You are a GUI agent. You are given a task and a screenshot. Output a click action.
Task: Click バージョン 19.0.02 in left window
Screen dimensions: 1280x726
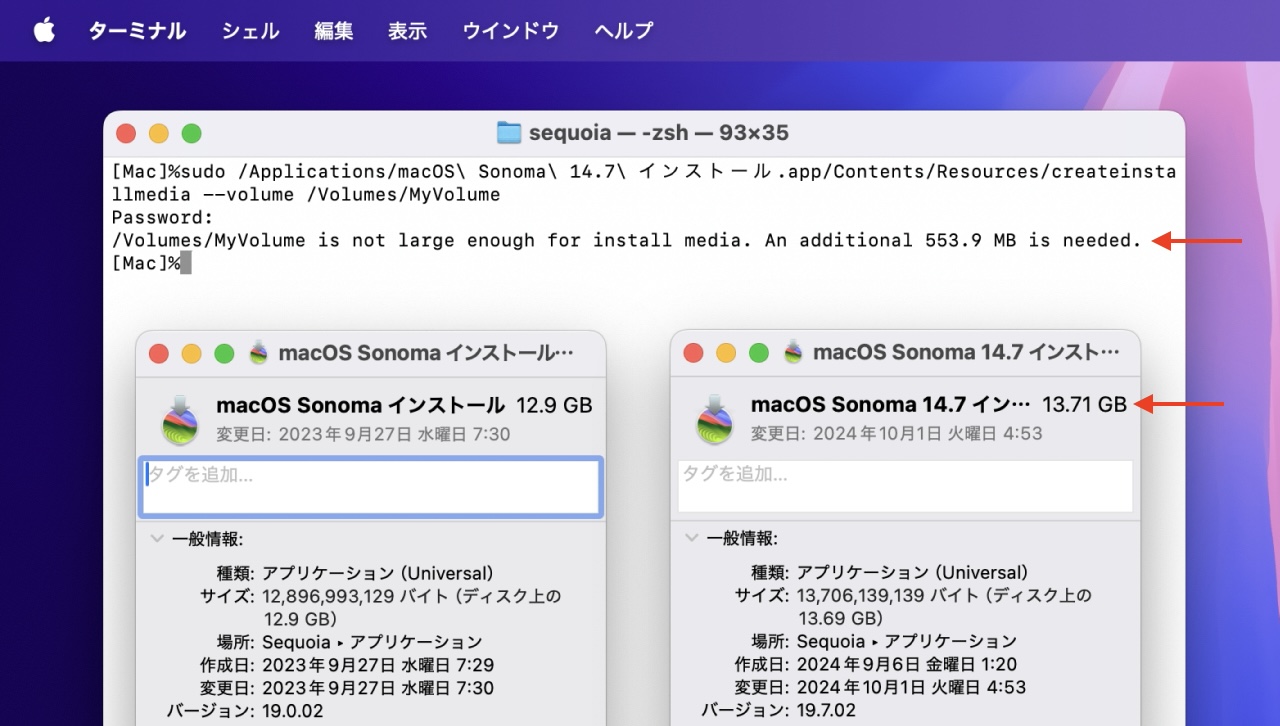292,711
